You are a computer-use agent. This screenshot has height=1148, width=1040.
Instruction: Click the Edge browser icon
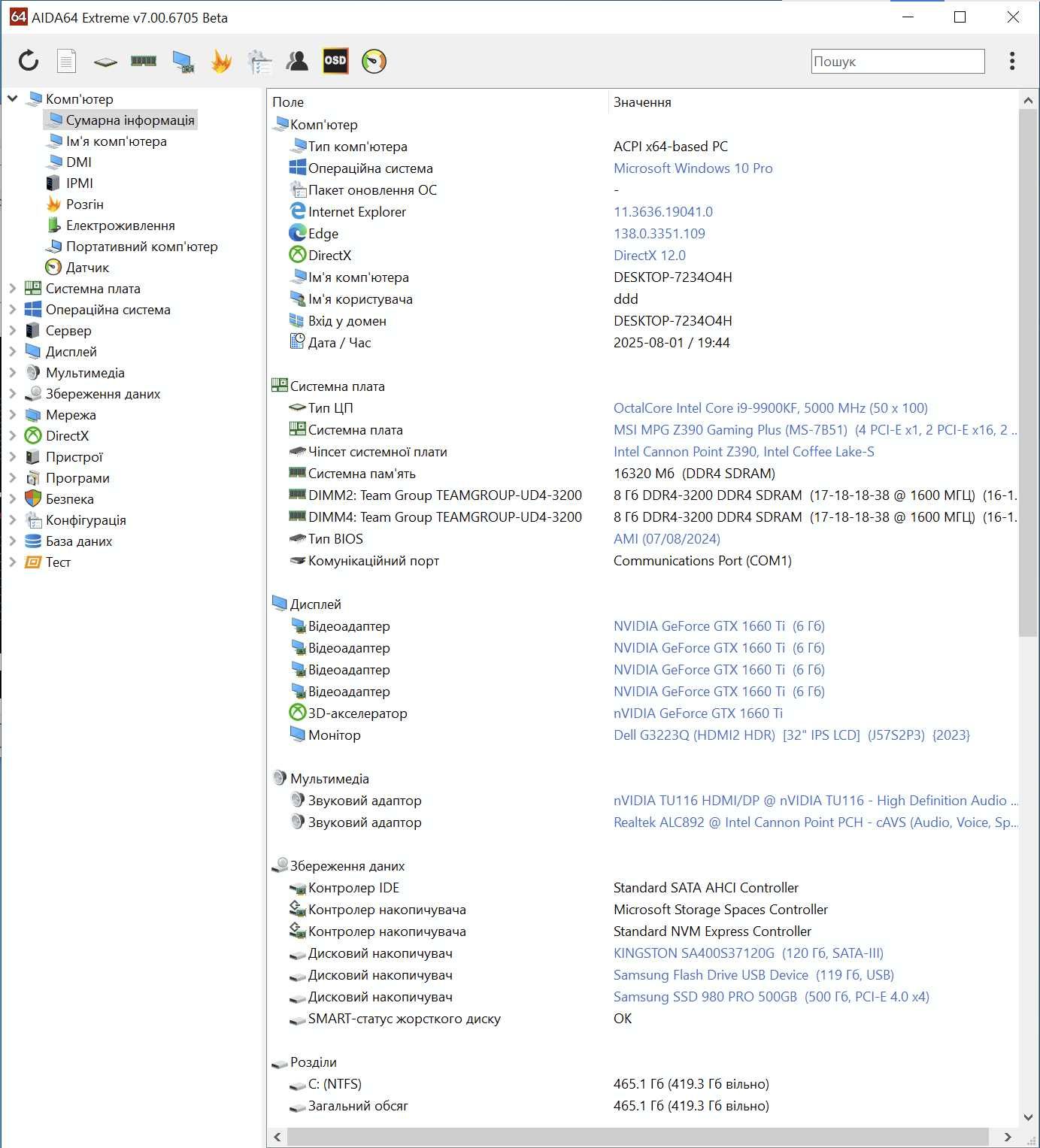coord(298,233)
